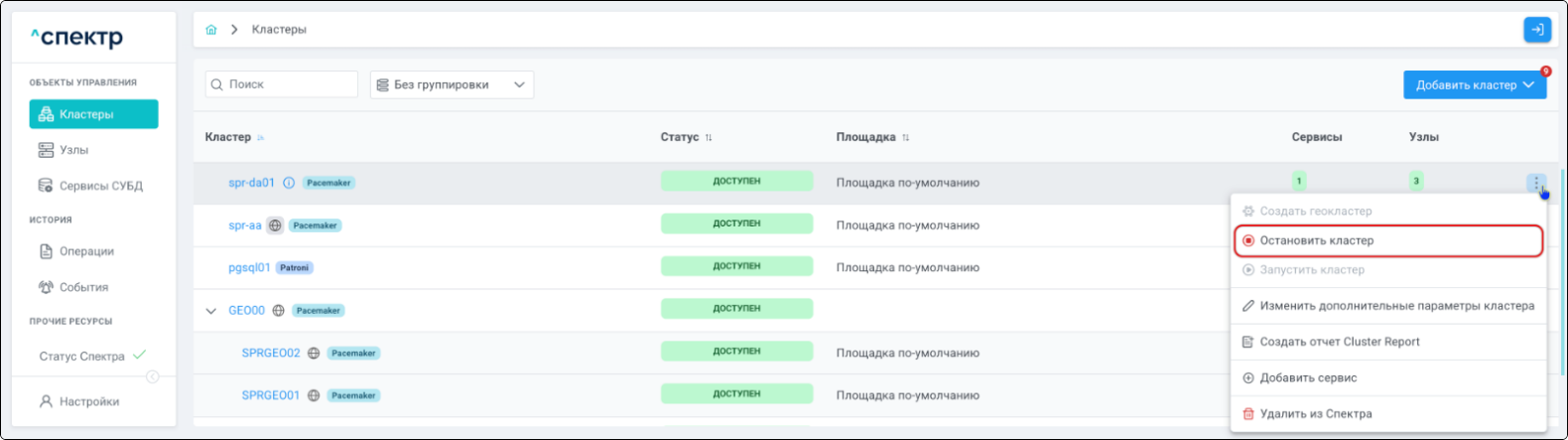This screenshot has width=1568, height=440.
Task: Collapse the left sidebar panel
Action: [153, 376]
